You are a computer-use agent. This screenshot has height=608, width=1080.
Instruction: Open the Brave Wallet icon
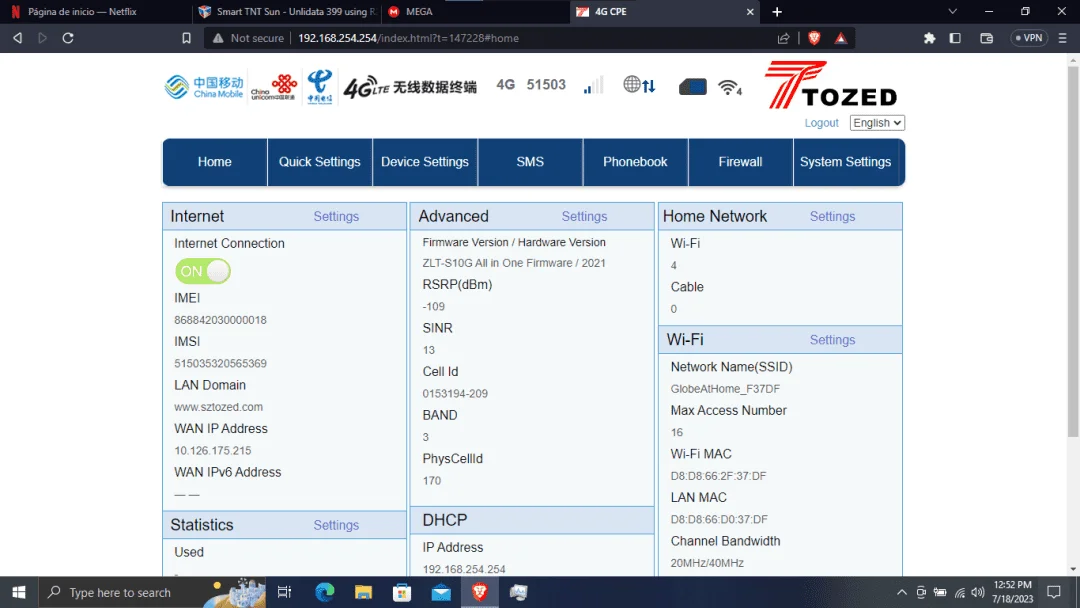(x=986, y=38)
